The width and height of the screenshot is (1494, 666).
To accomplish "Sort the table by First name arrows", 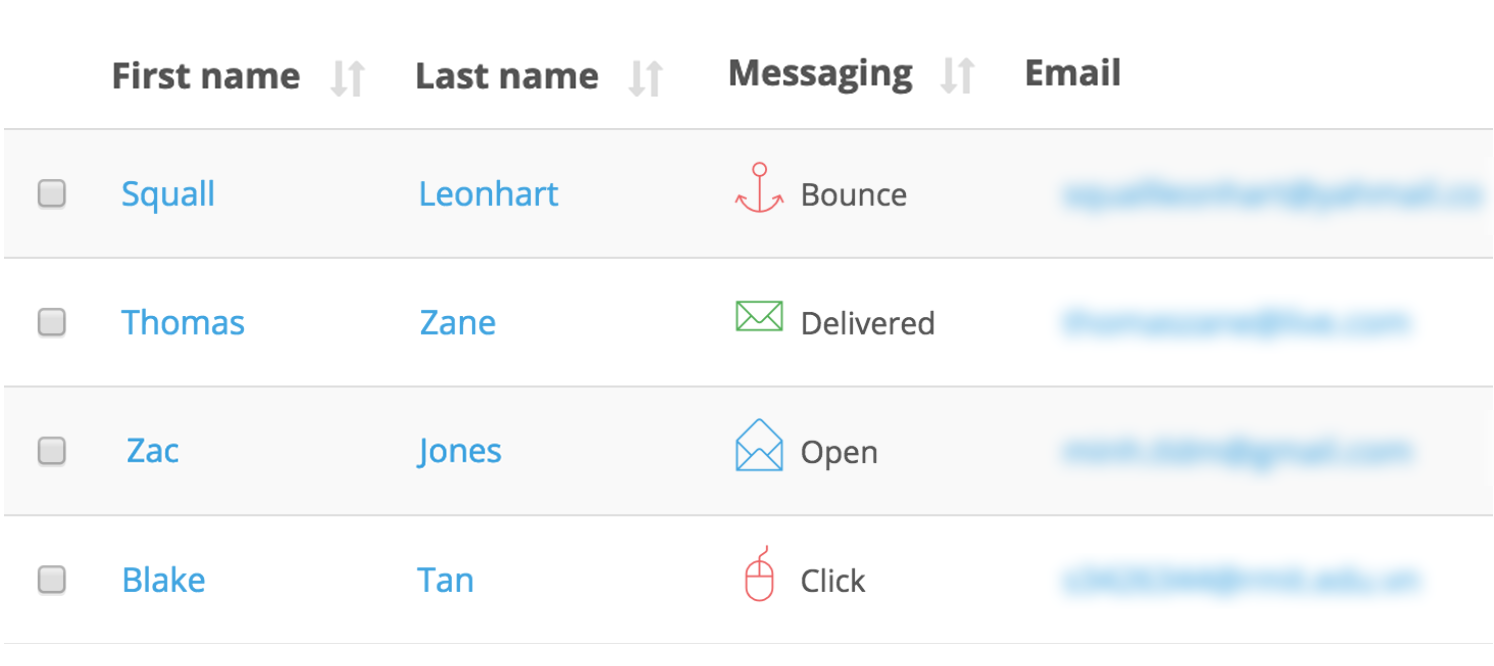I will click(348, 77).
